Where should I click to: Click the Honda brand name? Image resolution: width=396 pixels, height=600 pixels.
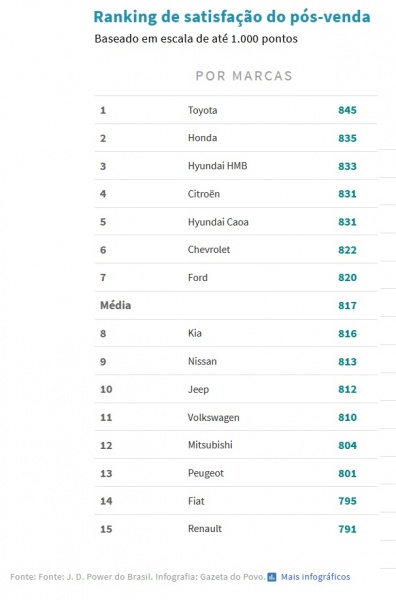point(202,138)
